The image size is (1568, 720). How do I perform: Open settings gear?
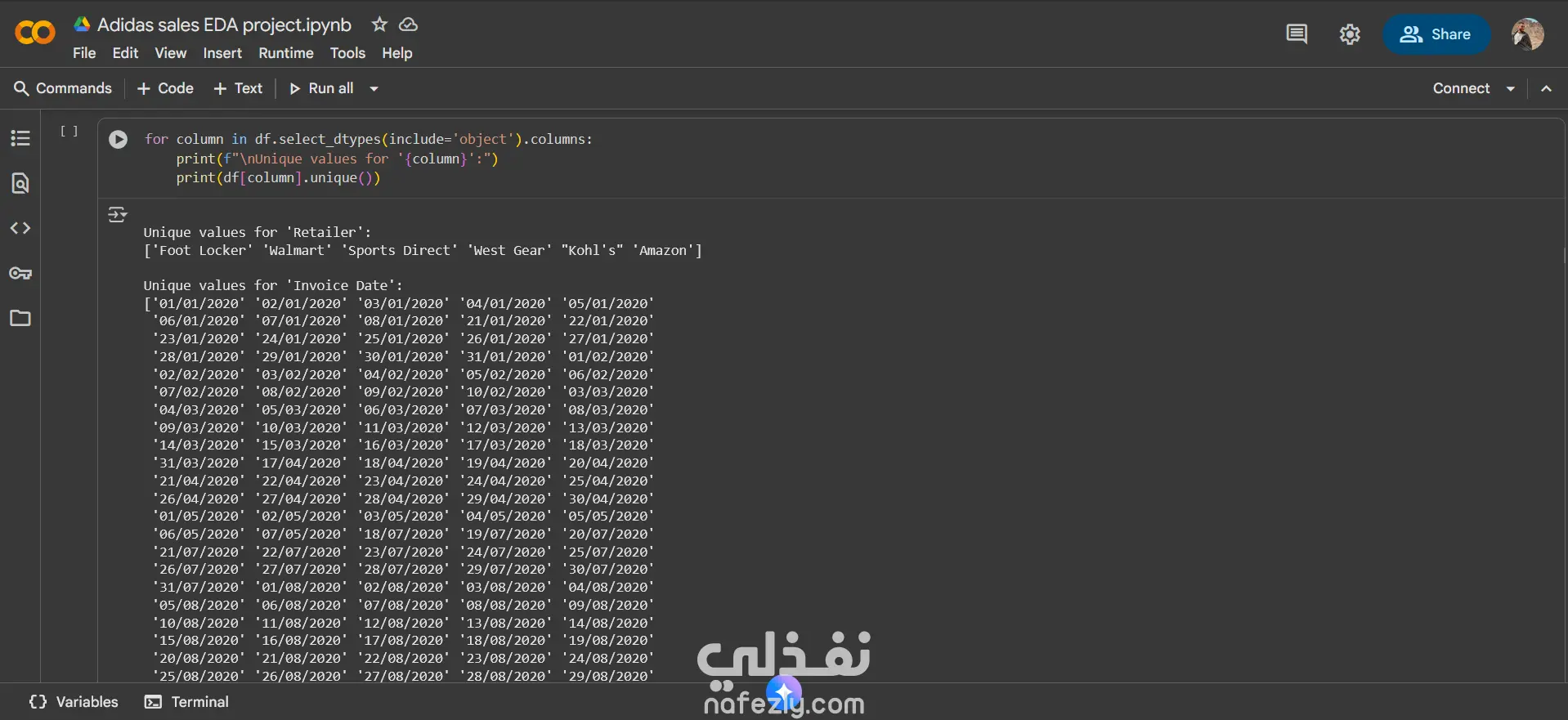(x=1350, y=34)
